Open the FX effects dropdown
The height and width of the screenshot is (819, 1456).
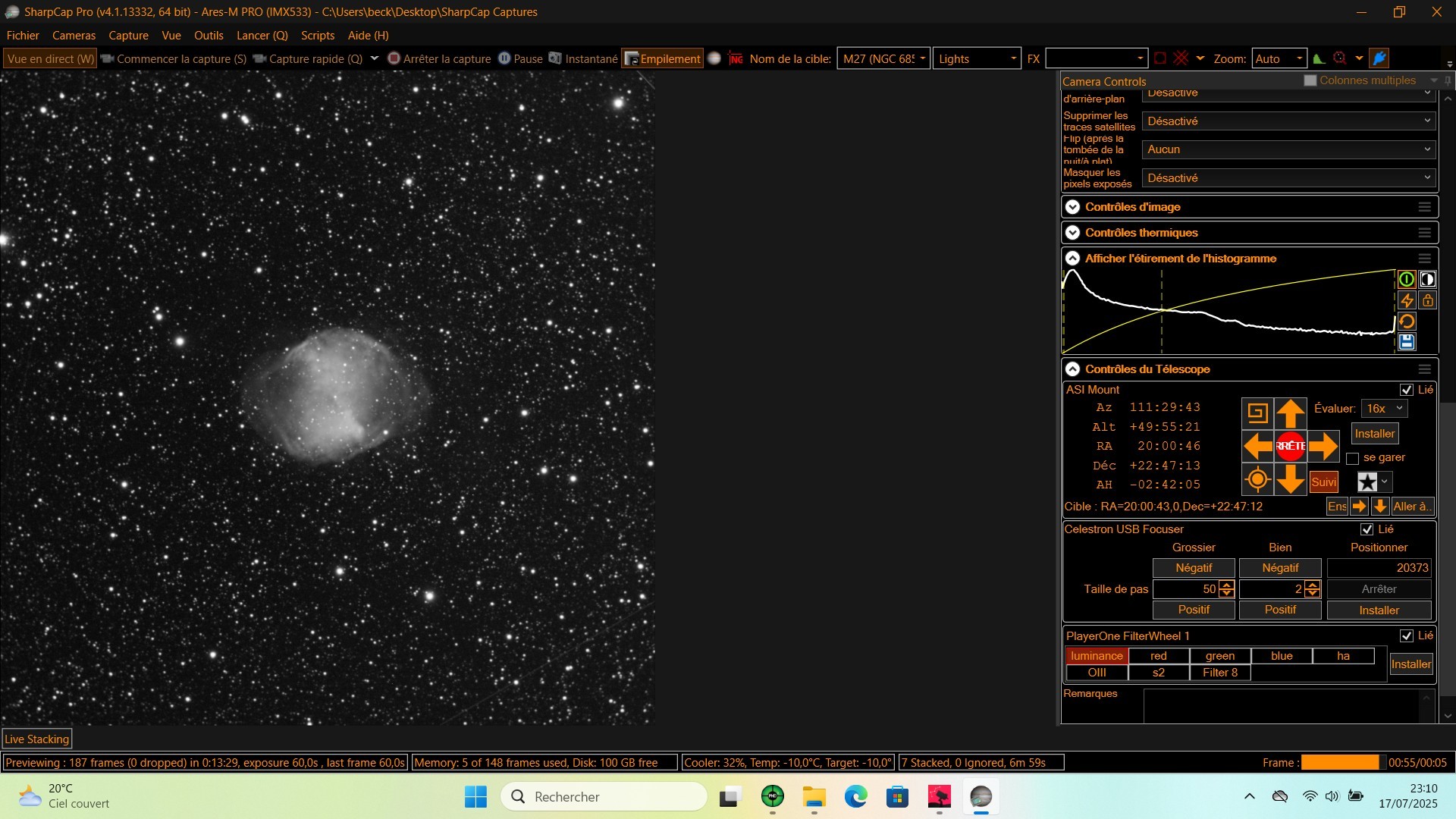pos(1096,58)
